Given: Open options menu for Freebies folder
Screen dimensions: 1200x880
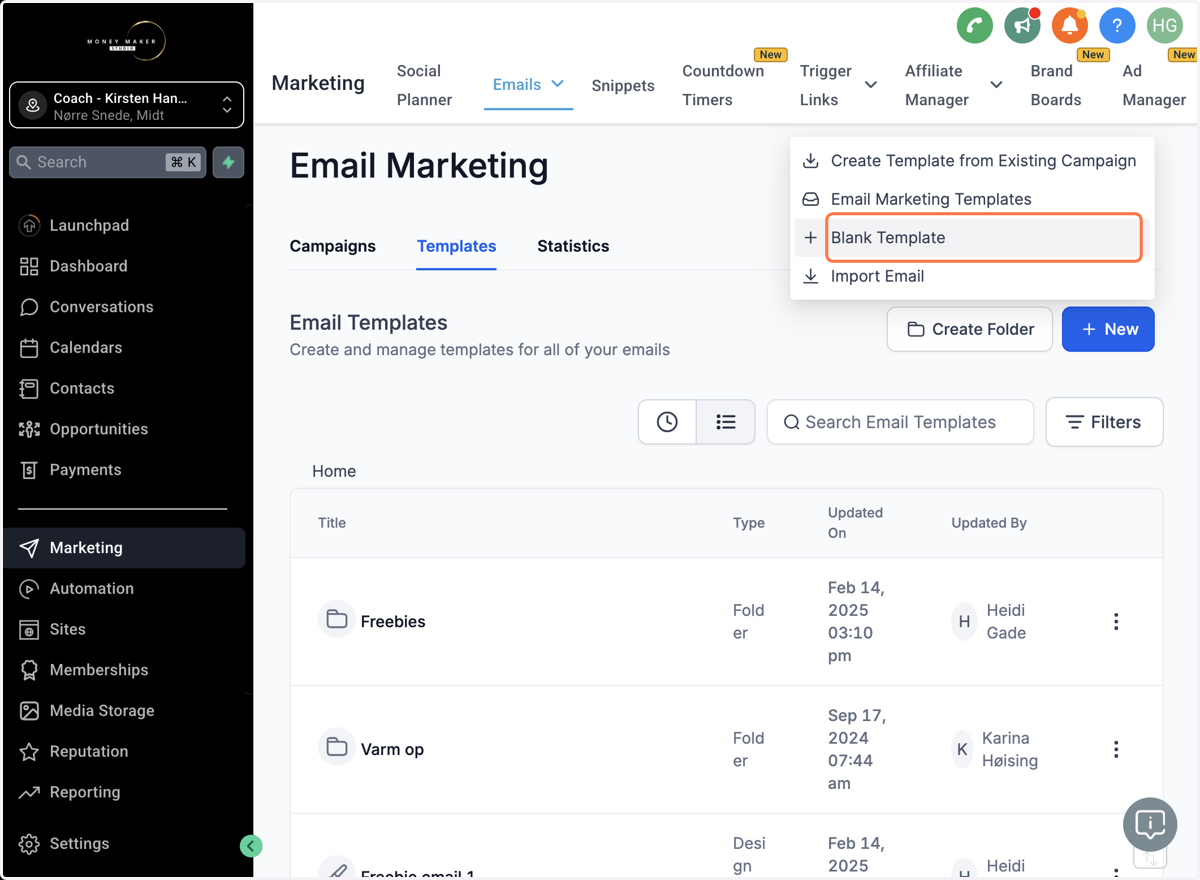Looking at the screenshot, I should (1116, 621).
